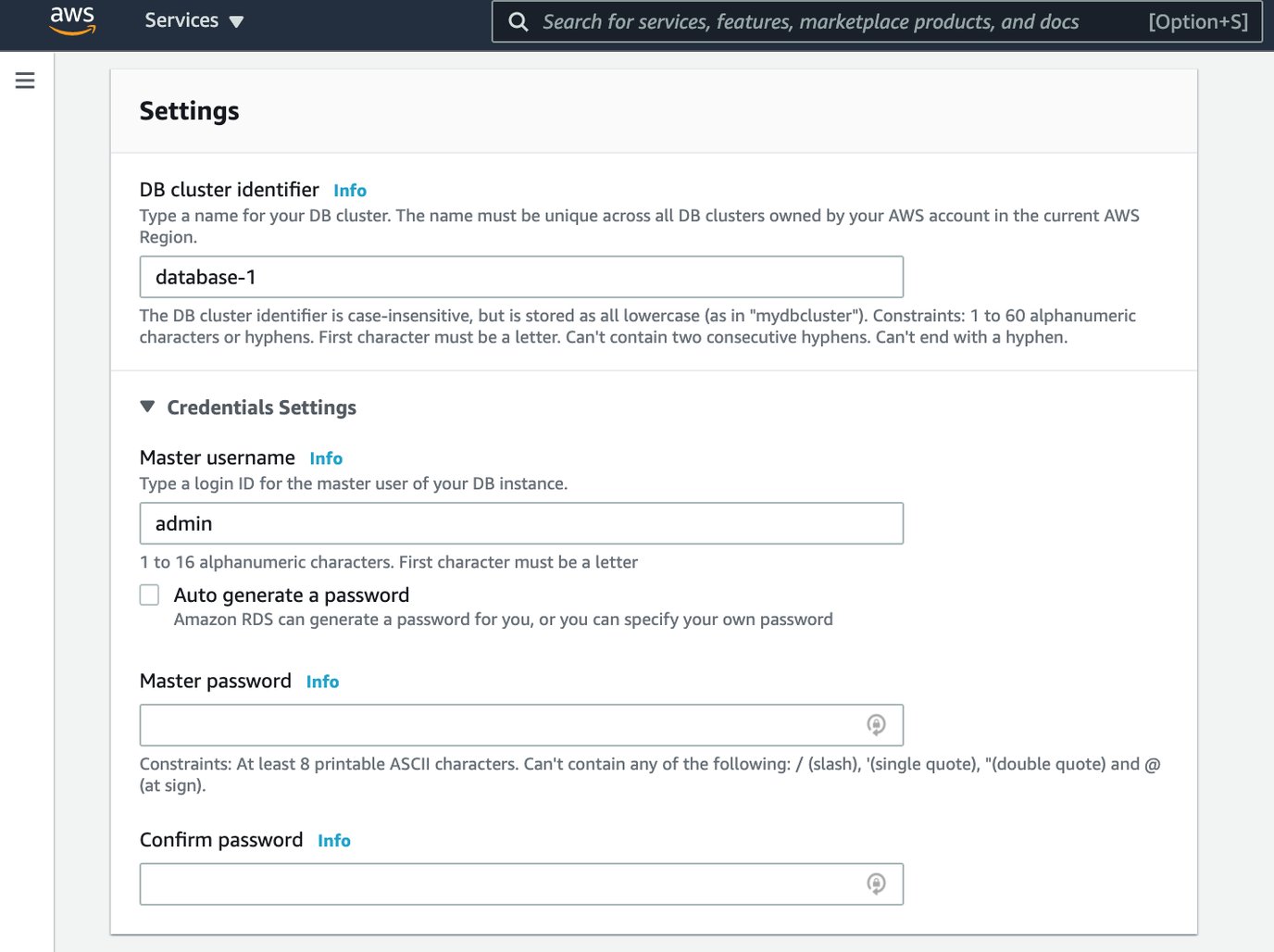
Task: Open the Services menu dropdown
Action: tap(181, 19)
